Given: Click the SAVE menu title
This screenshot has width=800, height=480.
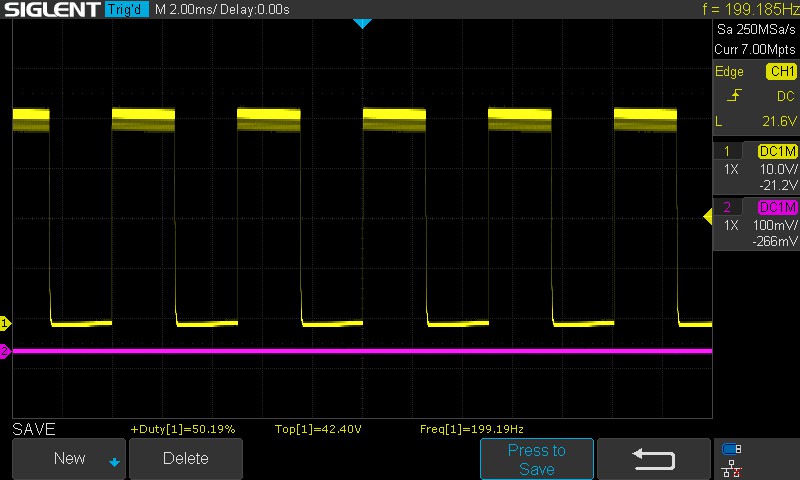Looking at the screenshot, I should pos(34,429).
